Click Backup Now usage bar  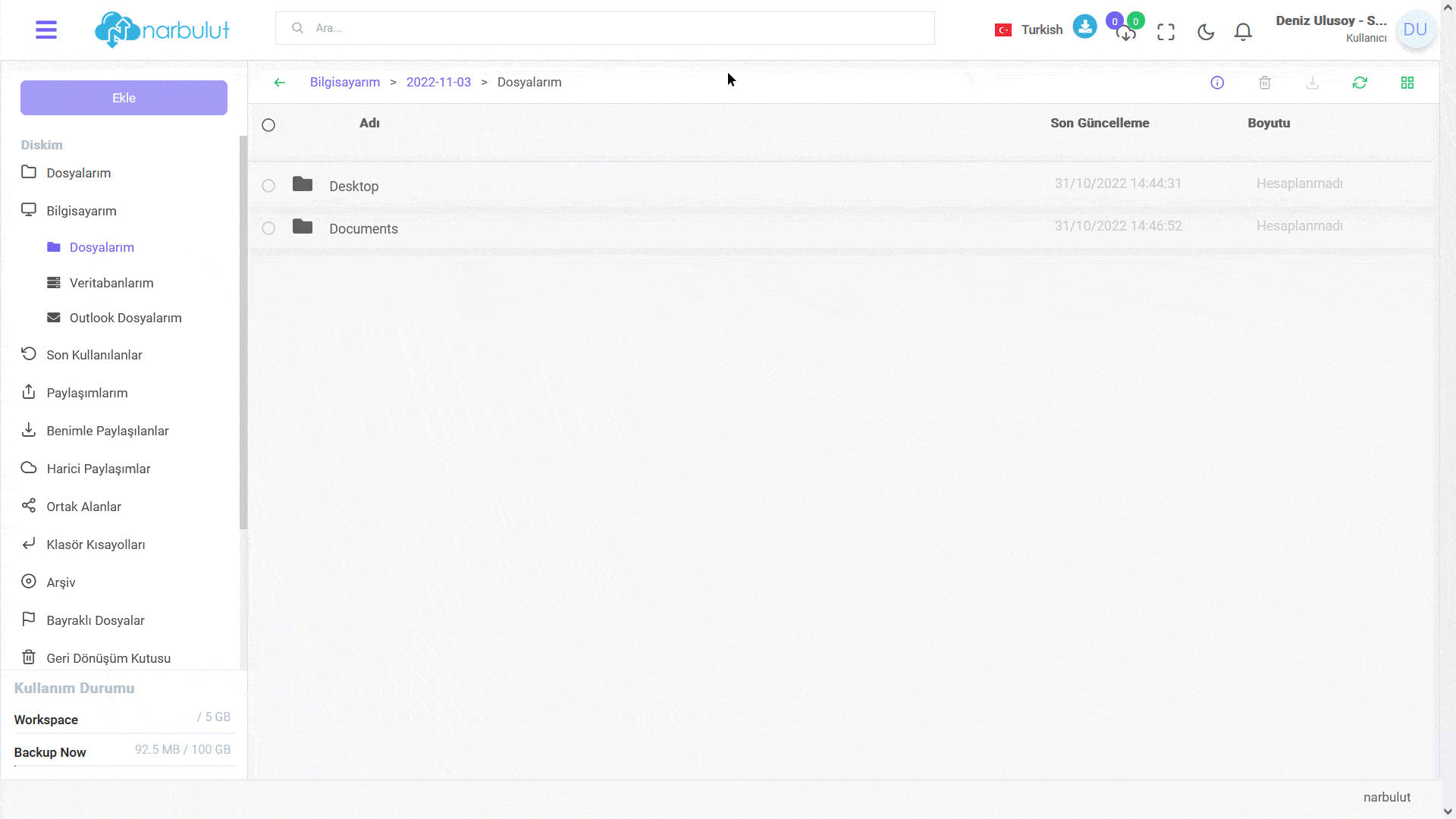[x=124, y=766]
